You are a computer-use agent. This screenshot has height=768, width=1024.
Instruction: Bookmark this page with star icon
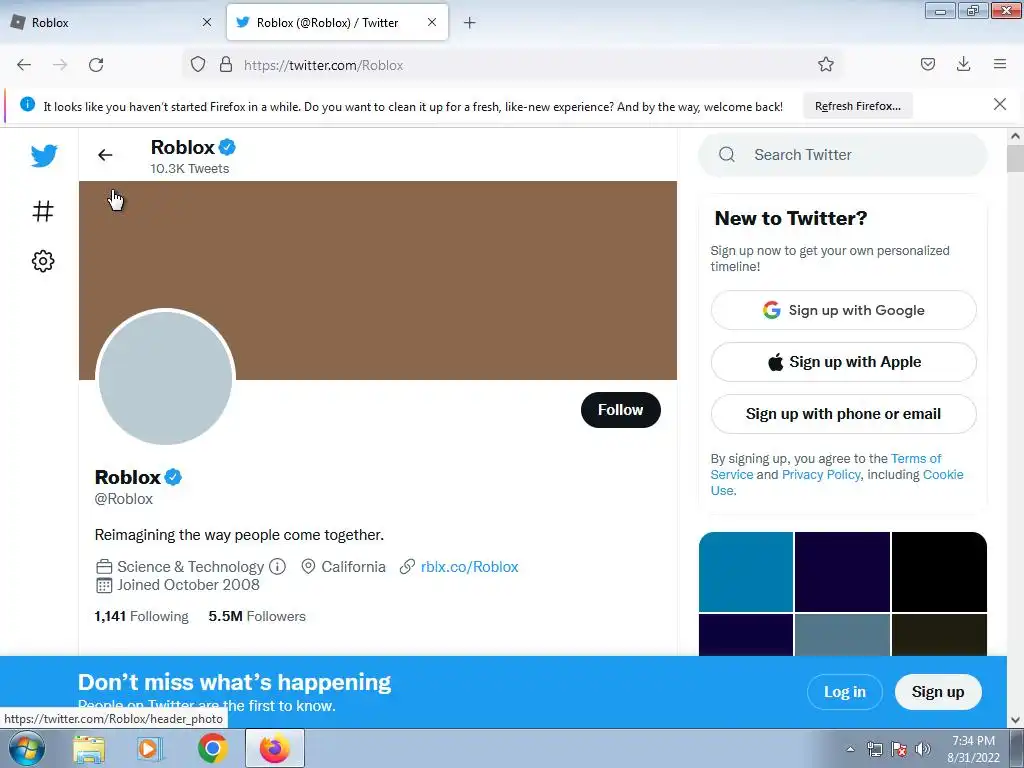point(825,64)
